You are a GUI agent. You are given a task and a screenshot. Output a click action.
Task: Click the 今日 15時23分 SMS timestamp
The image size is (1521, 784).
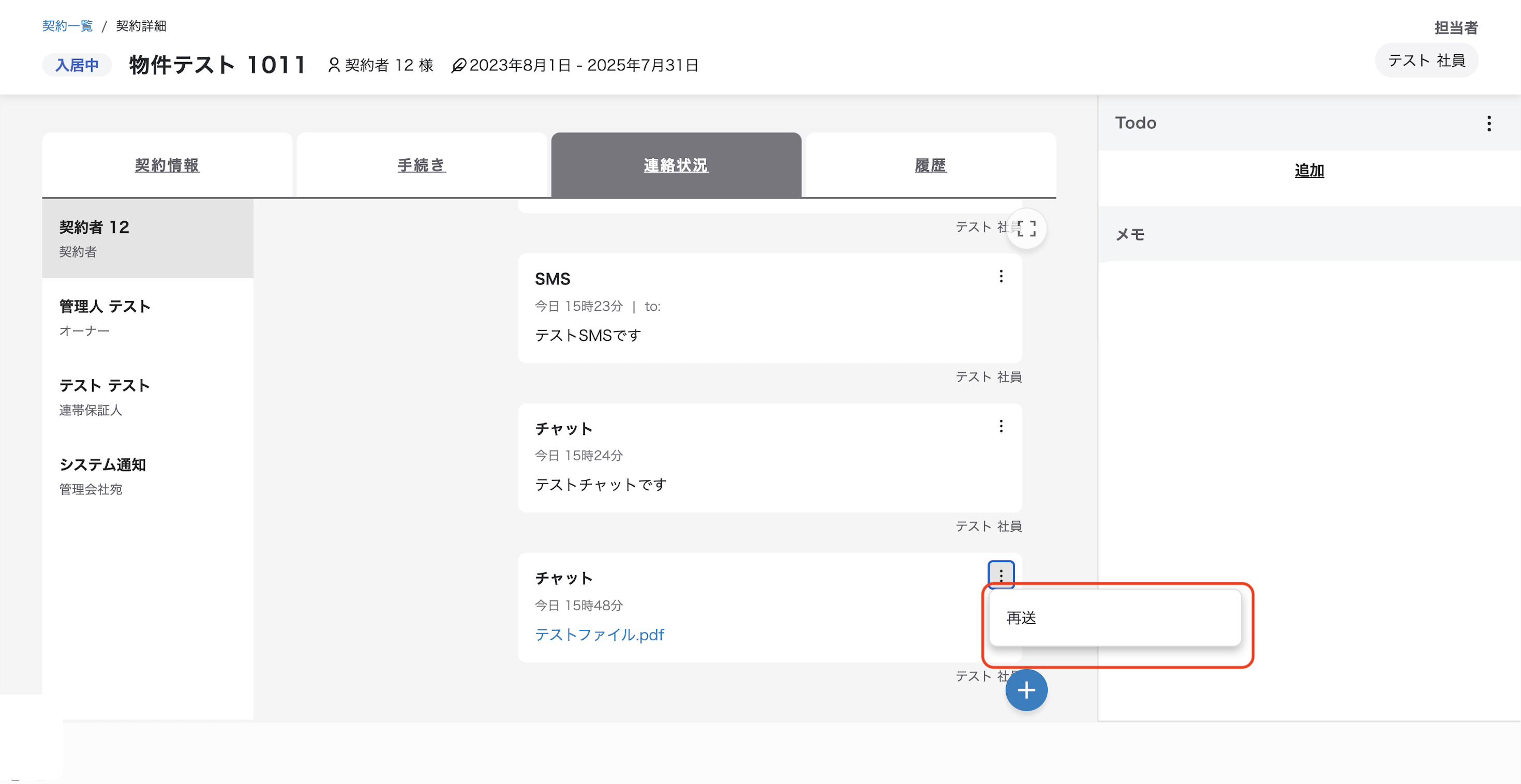(x=578, y=306)
